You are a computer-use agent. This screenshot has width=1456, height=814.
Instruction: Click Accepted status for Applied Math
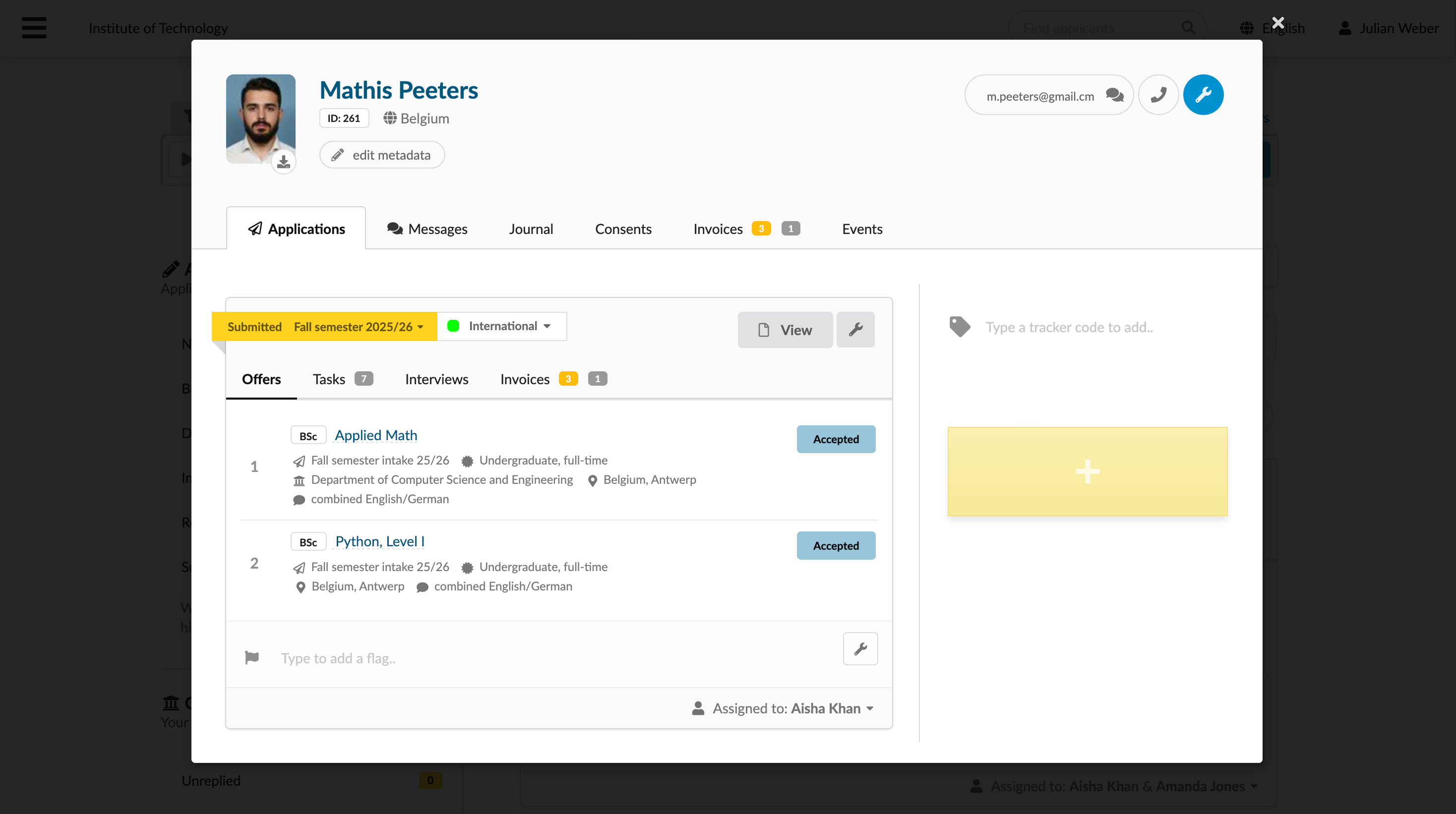coord(836,439)
